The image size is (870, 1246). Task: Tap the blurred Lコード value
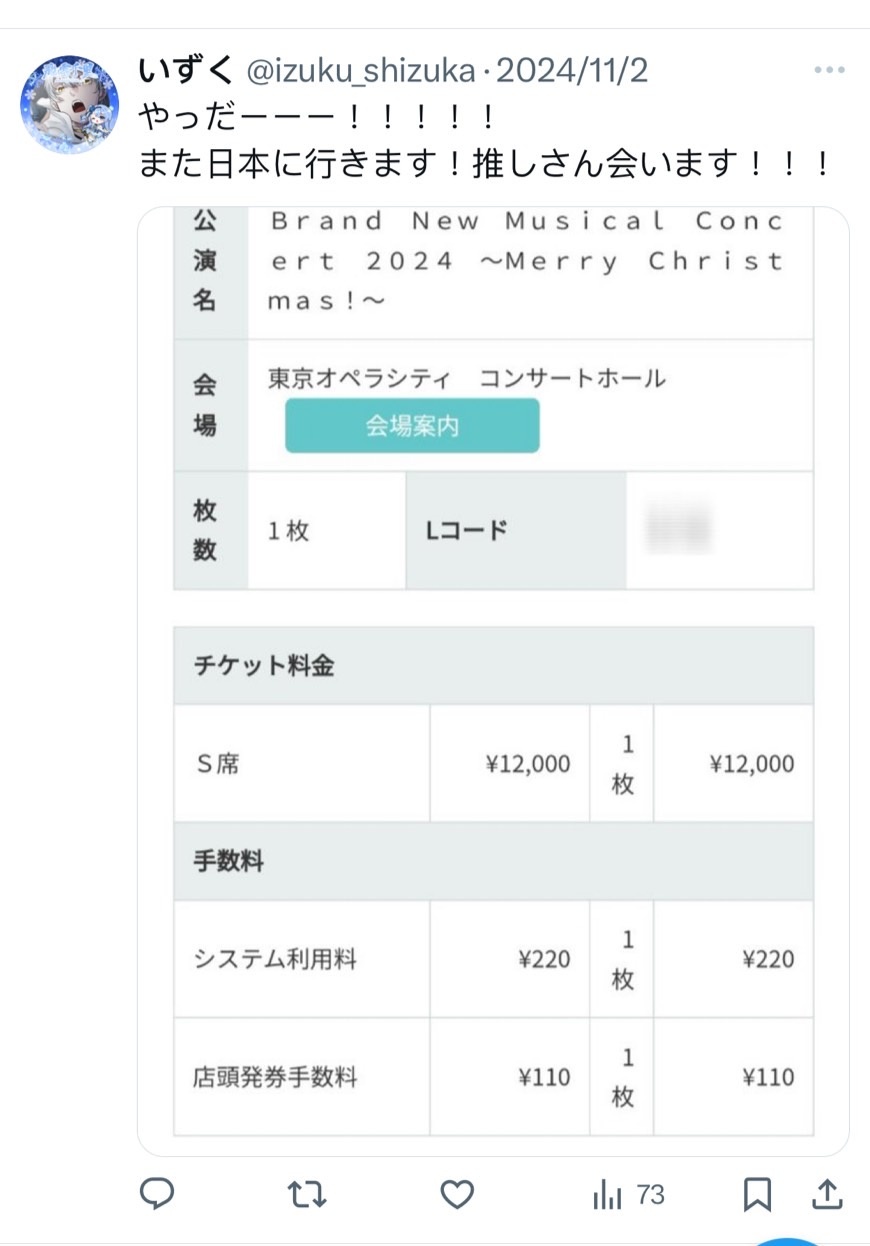pos(679,530)
